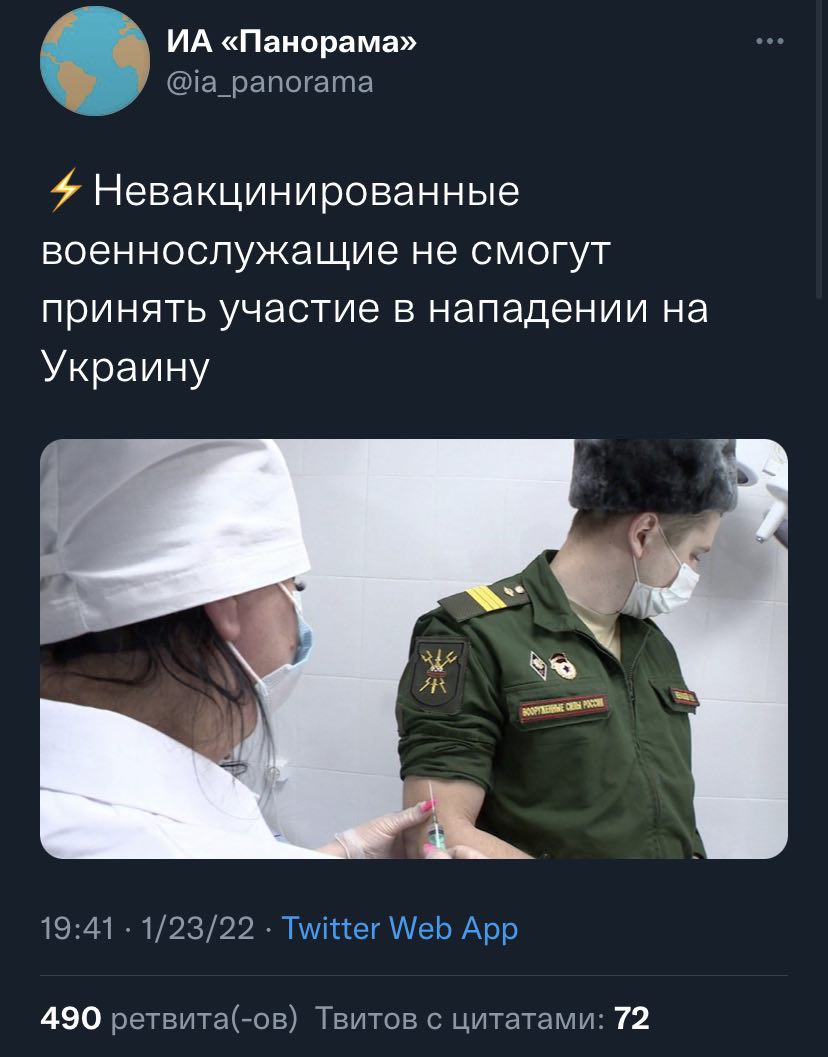Image resolution: width=828 pixels, height=1057 pixels.
Task: Open the 19:41 · 1/23/22 timestamp
Action: click(x=148, y=928)
